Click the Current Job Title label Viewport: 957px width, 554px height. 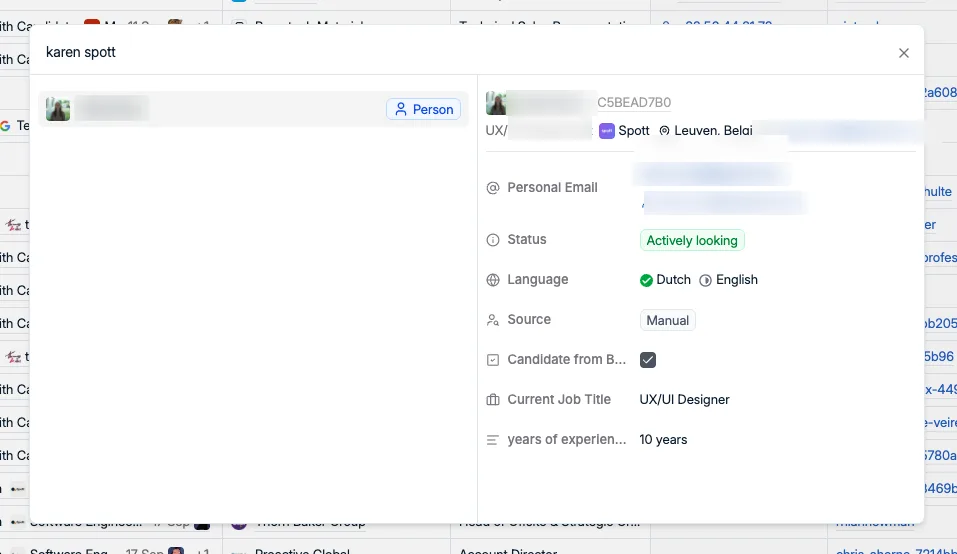558,399
